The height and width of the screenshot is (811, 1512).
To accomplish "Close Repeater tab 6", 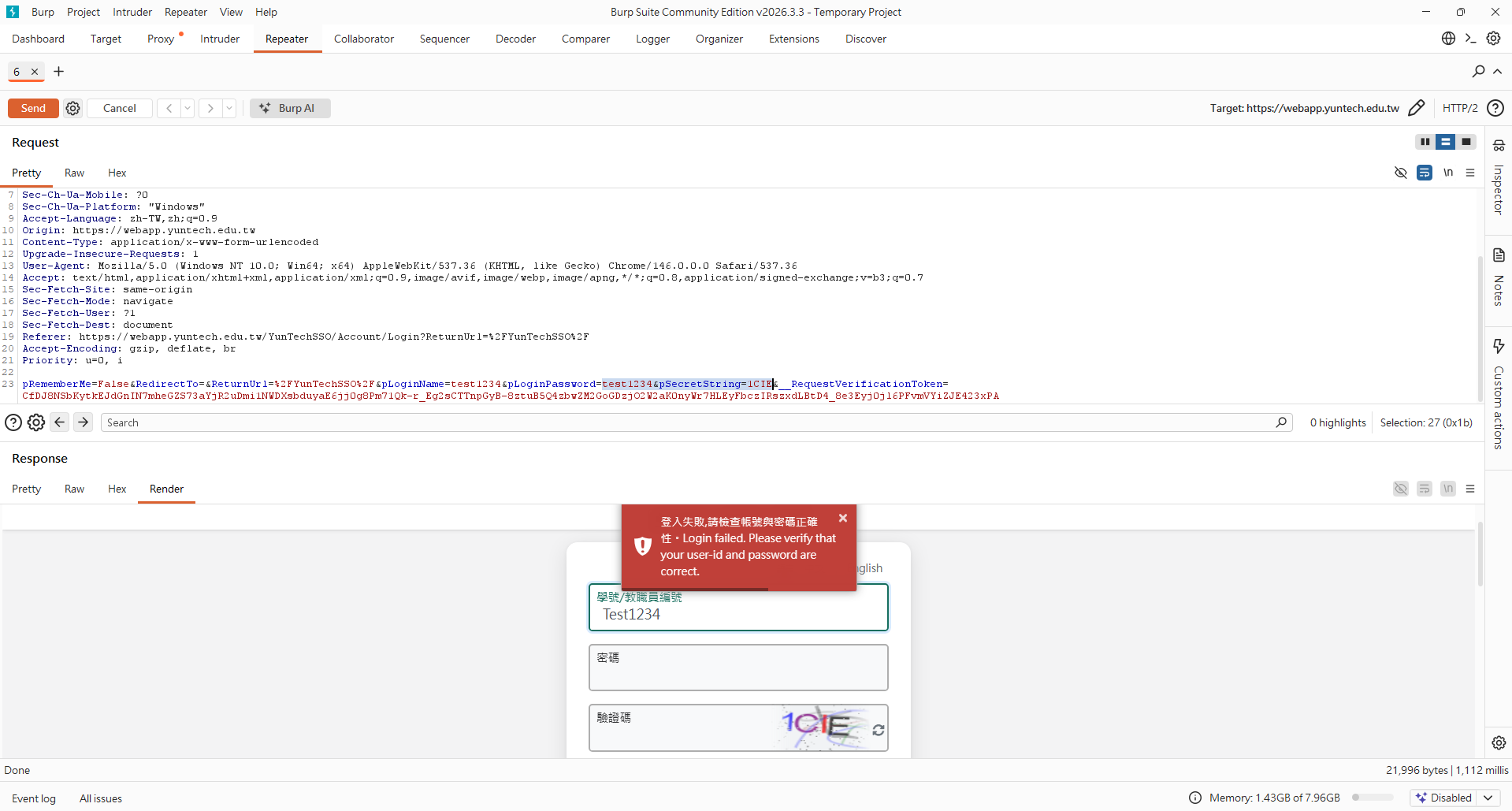I will 35,72.
